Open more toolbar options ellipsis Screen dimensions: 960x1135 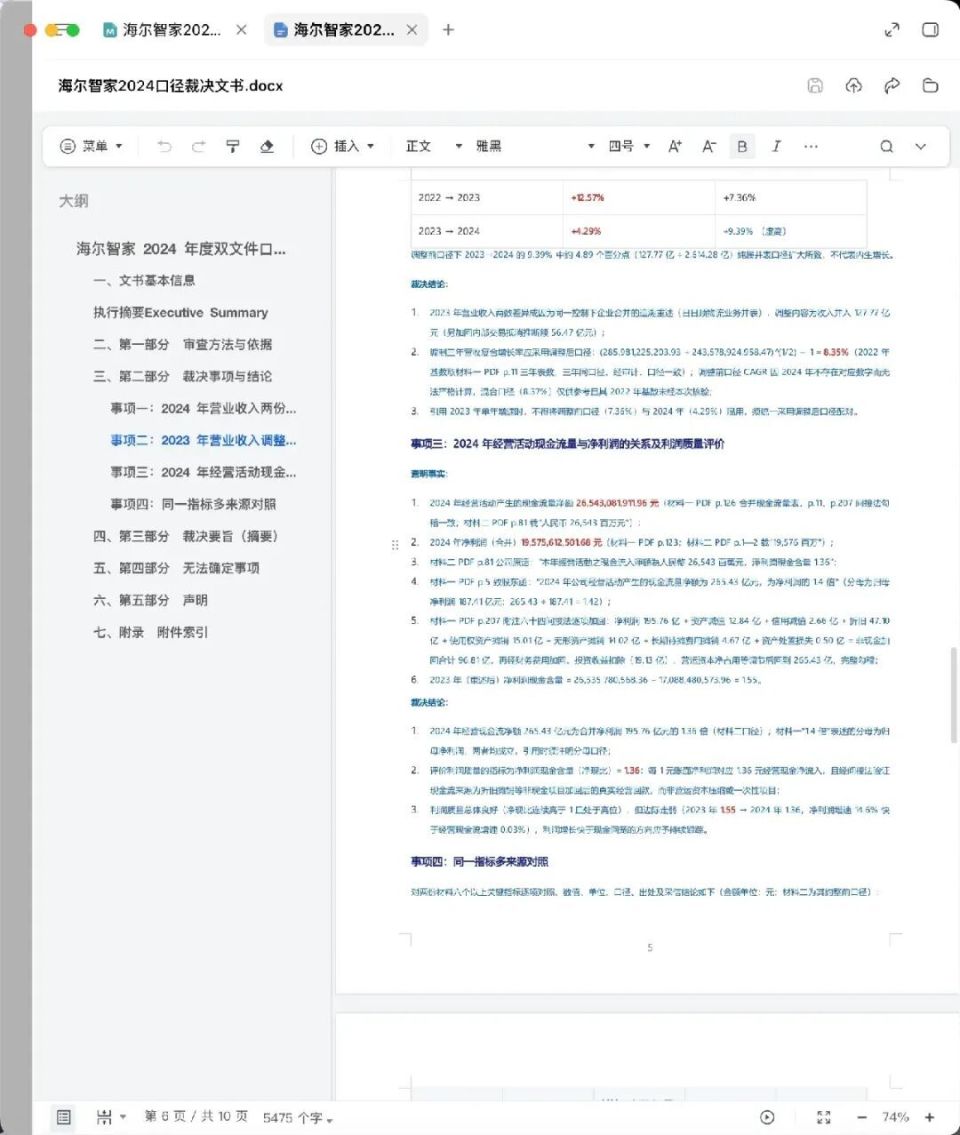click(x=811, y=146)
